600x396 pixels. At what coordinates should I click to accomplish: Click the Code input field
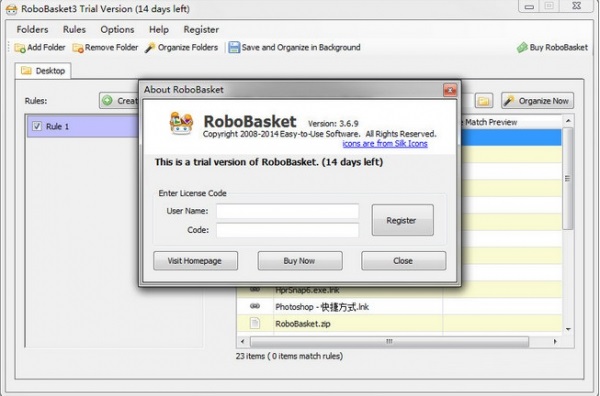pos(287,230)
